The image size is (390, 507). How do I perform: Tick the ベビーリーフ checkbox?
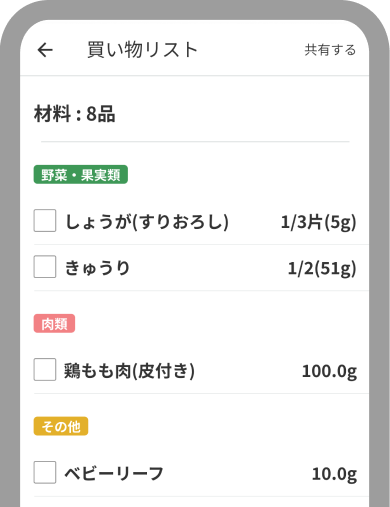click(x=45, y=472)
